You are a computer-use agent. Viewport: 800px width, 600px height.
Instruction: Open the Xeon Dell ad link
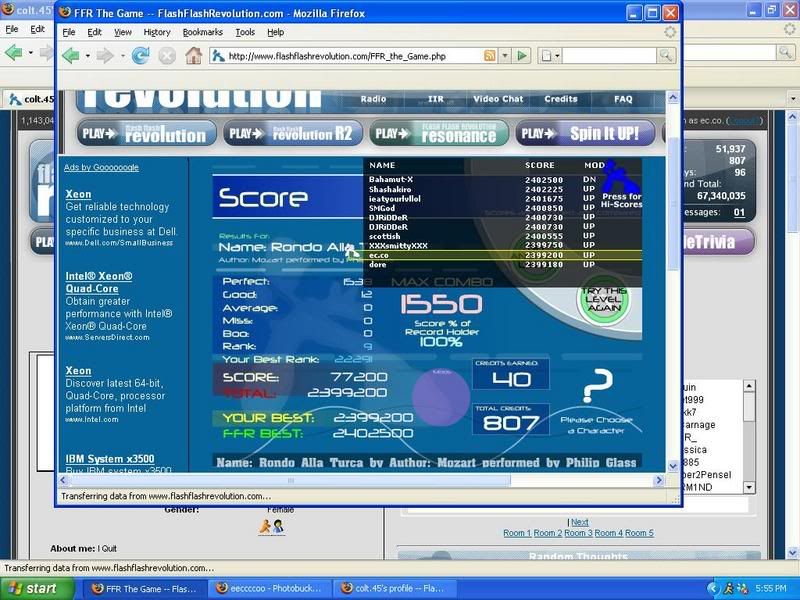[79, 194]
